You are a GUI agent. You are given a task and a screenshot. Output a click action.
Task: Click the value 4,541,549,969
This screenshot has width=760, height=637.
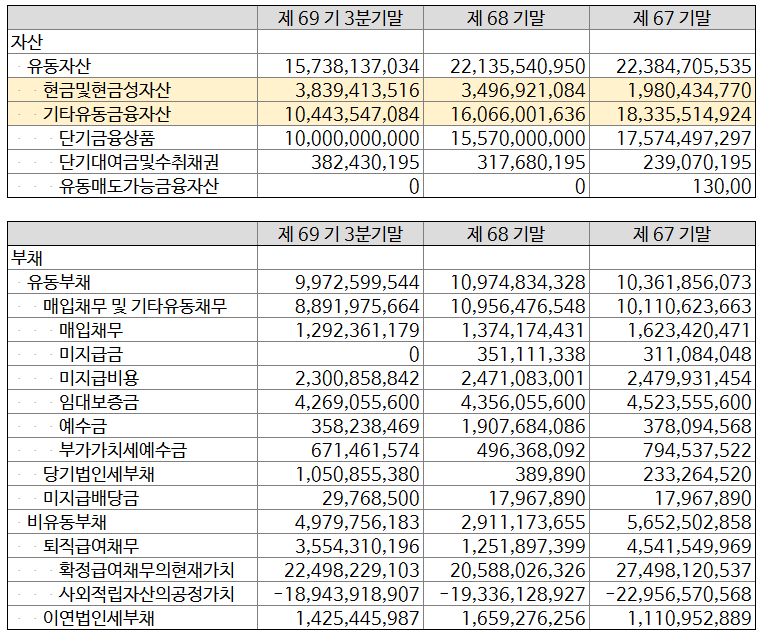pos(690,546)
